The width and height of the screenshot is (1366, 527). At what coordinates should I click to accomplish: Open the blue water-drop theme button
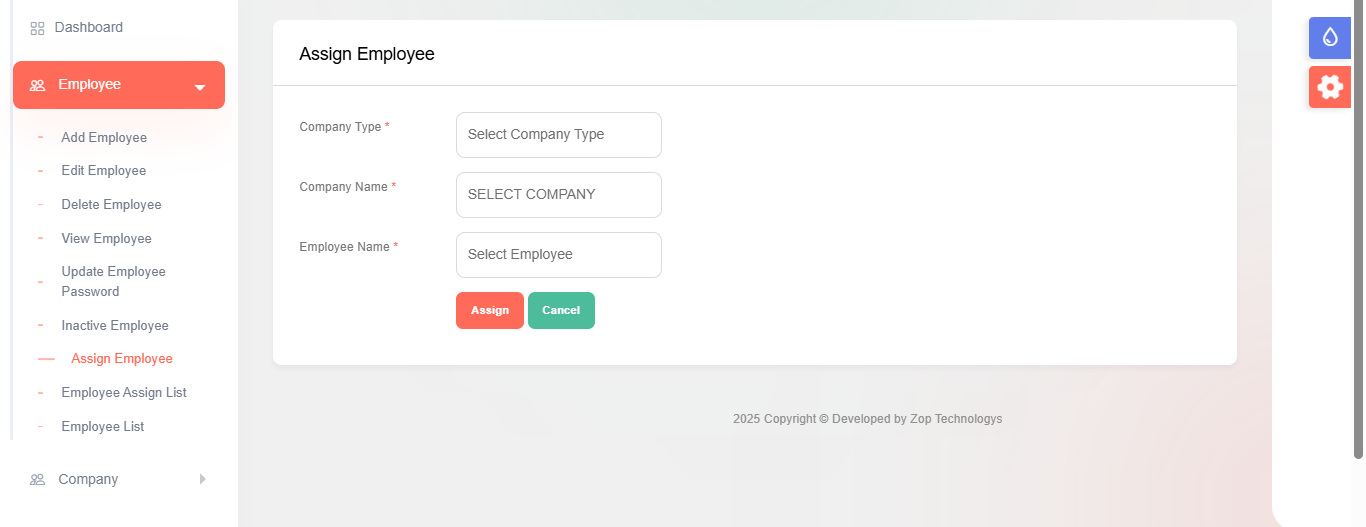1329,38
